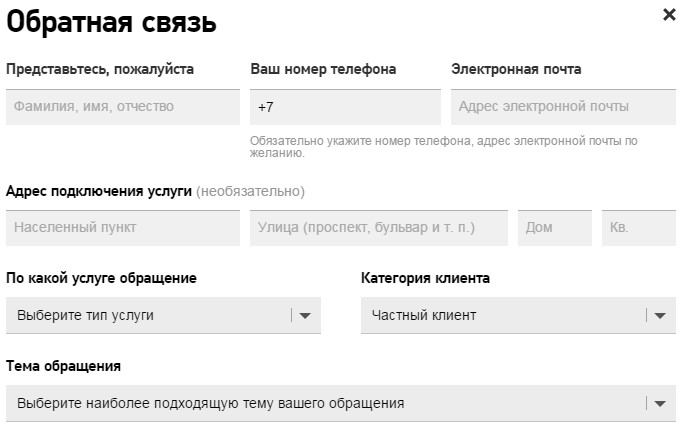Screen dimensions: 681x431
Task: Expand the Тема обращения dropdown arrow
Action: tap(659, 404)
